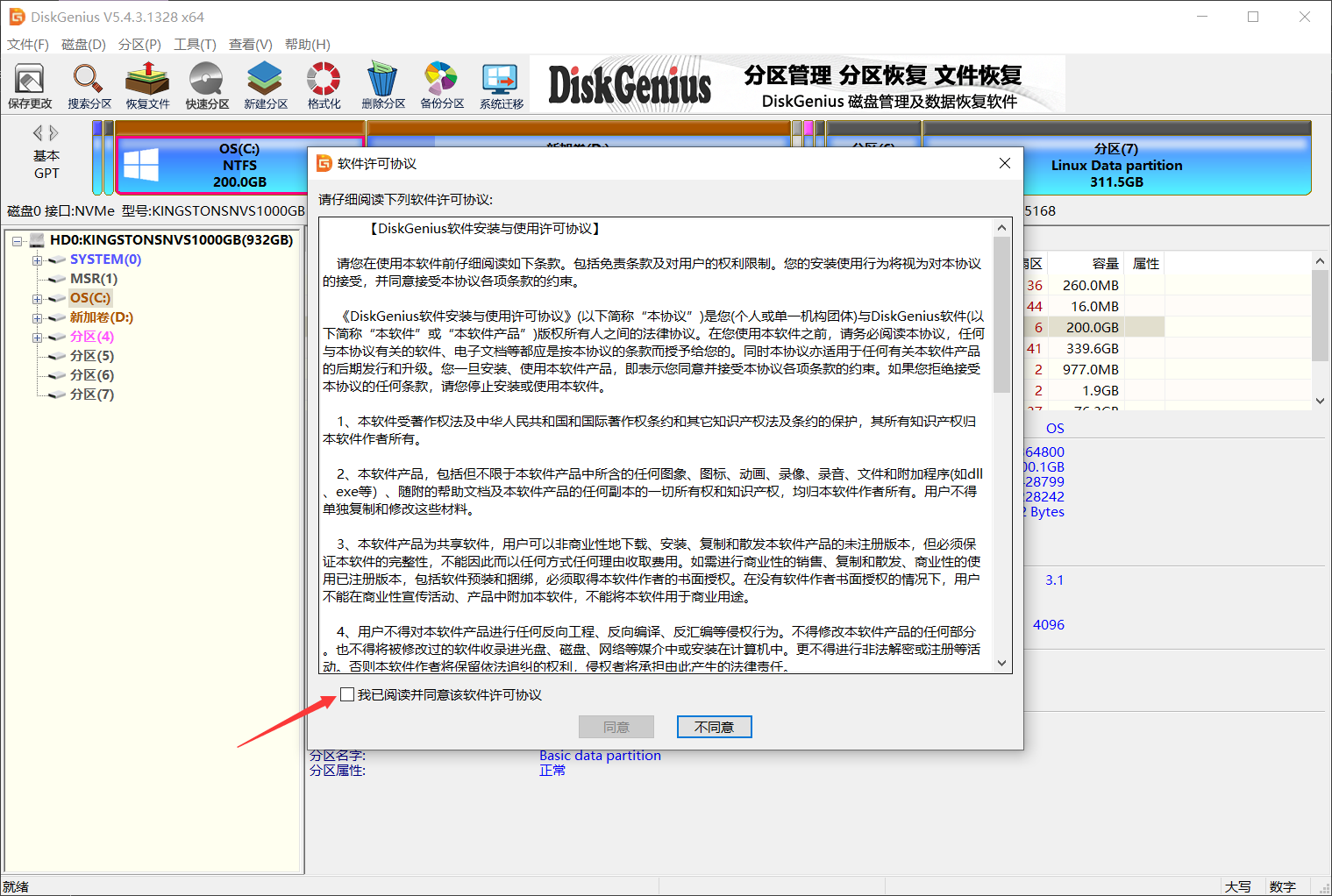Expand the 分区(4) tree node

pos(37,338)
